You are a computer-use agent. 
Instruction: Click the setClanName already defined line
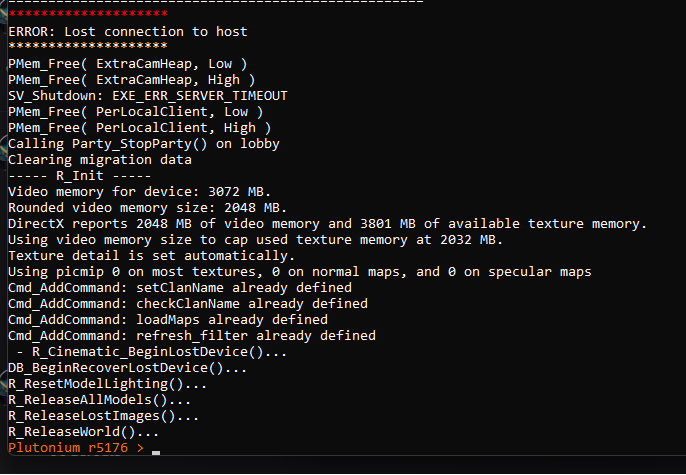pos(179,288)
